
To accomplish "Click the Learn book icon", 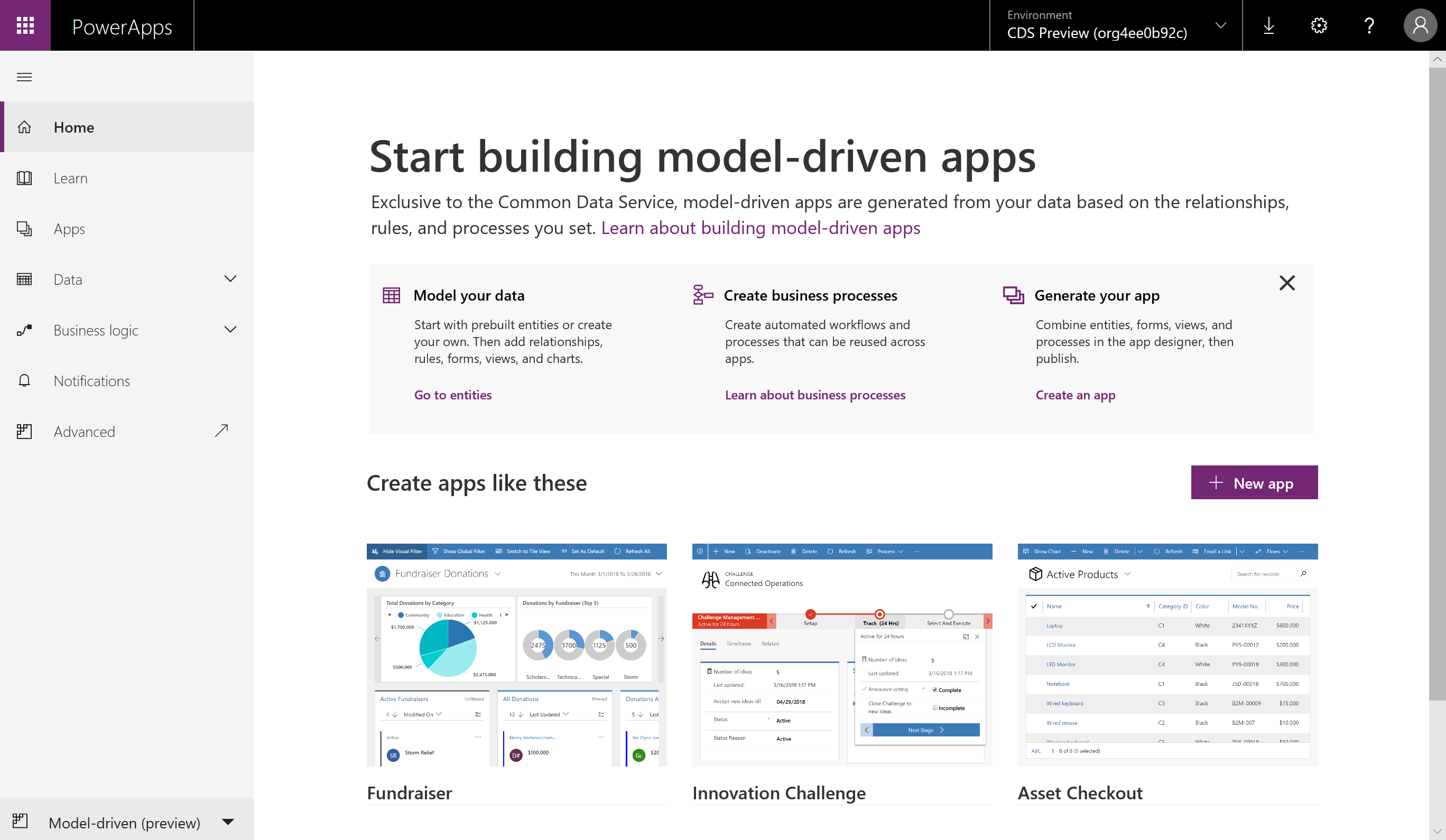I will point(24,178).
